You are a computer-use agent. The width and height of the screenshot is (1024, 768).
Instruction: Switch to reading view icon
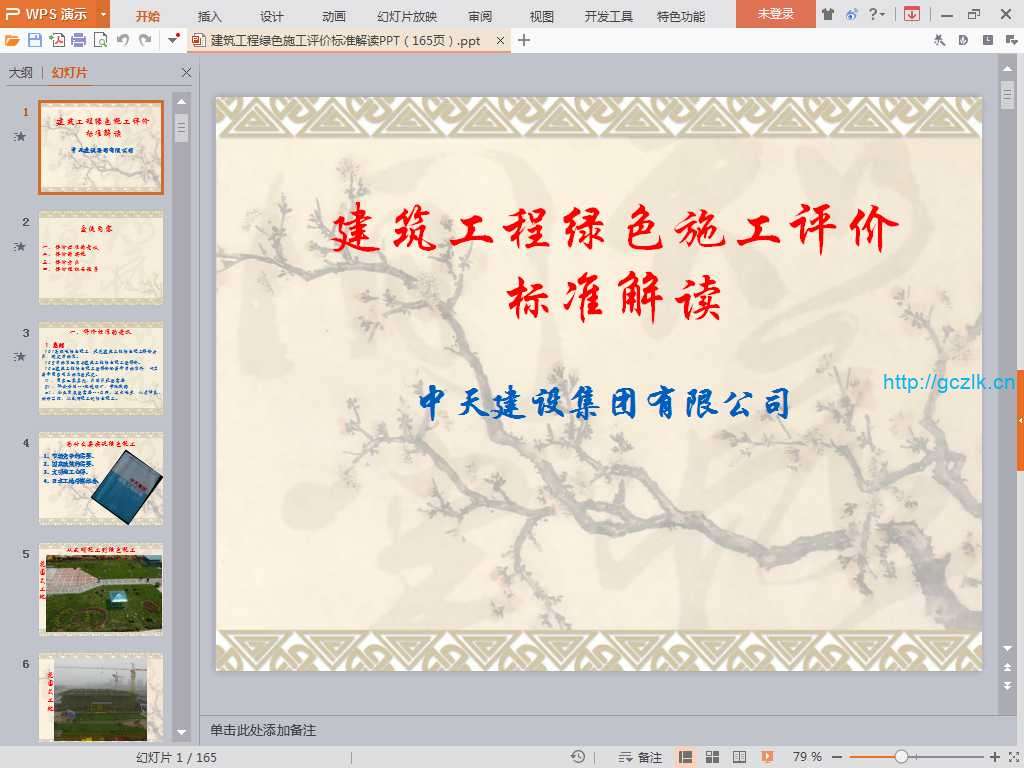740,757
